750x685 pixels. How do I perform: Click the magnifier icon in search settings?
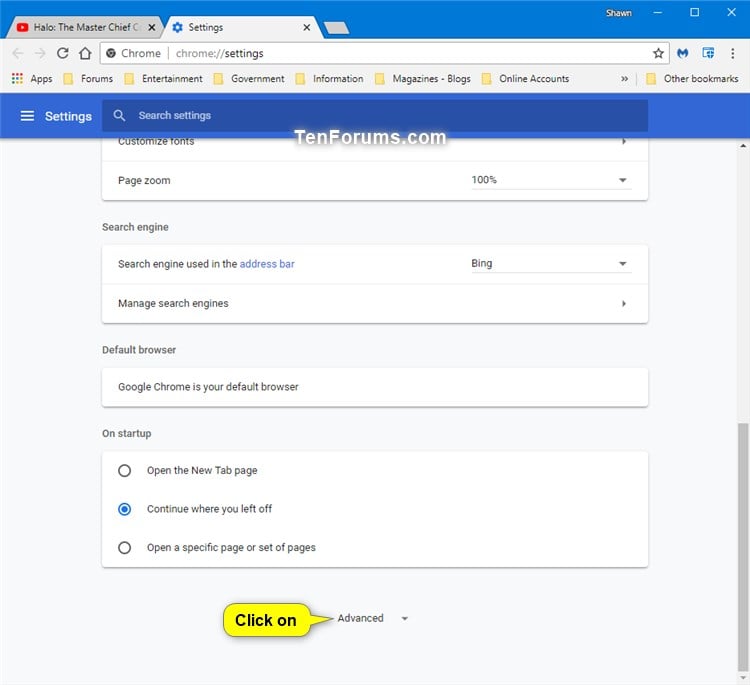119,115
